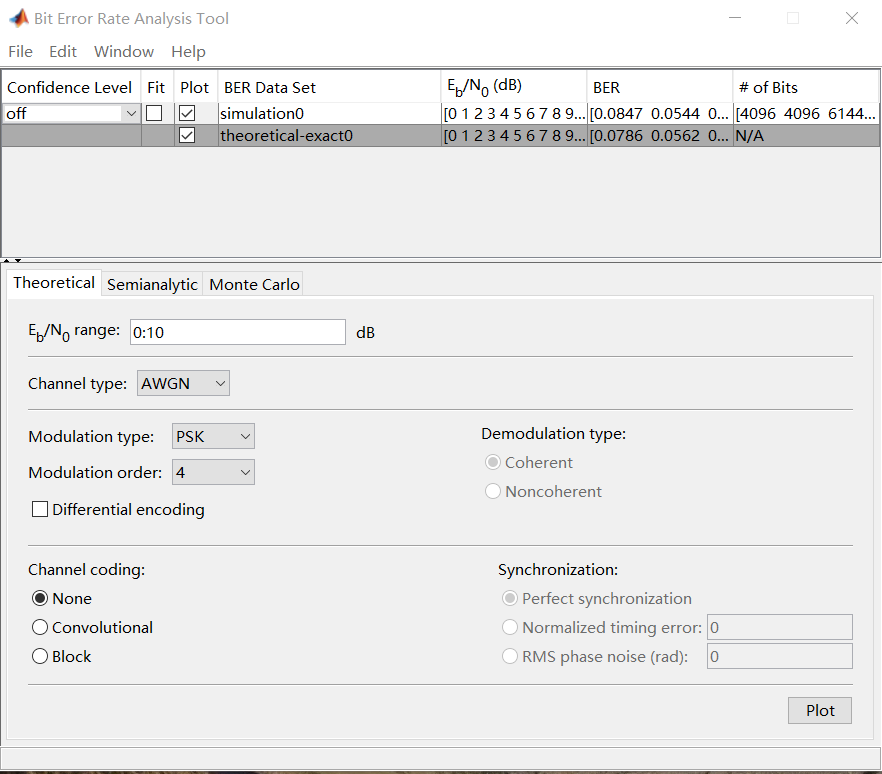Switch to the Semianalytic tab
The height and width of the screenshot is (774, 882).
[x=152, y=285]
